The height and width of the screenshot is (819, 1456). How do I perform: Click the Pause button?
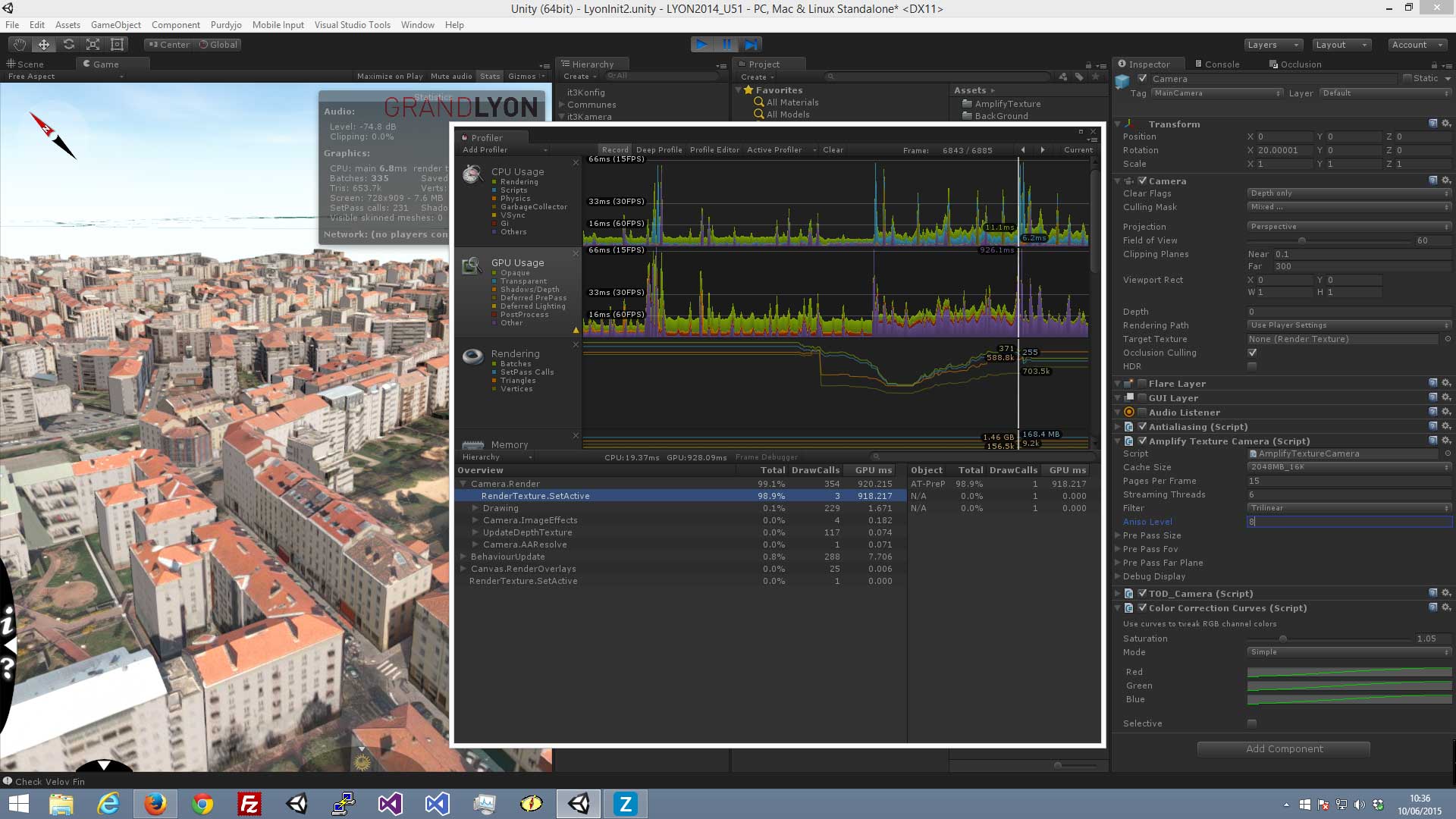(726, 45)
